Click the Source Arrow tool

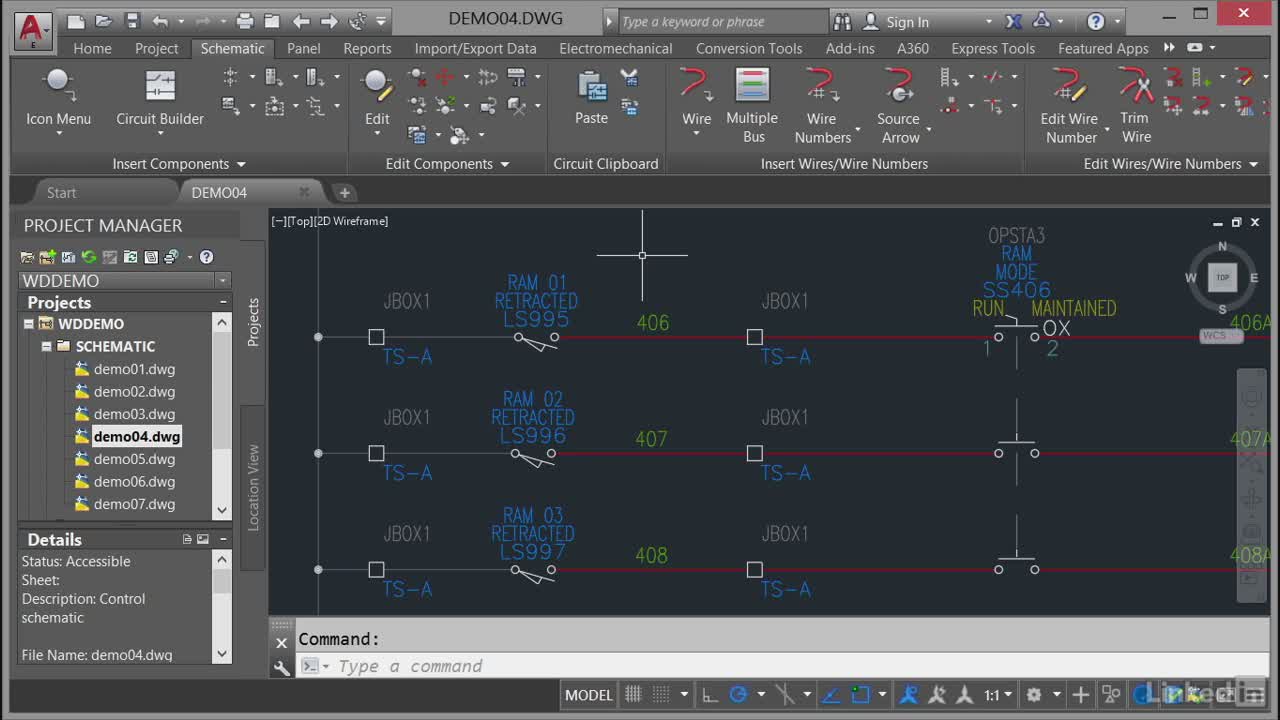tap(899, 105)
